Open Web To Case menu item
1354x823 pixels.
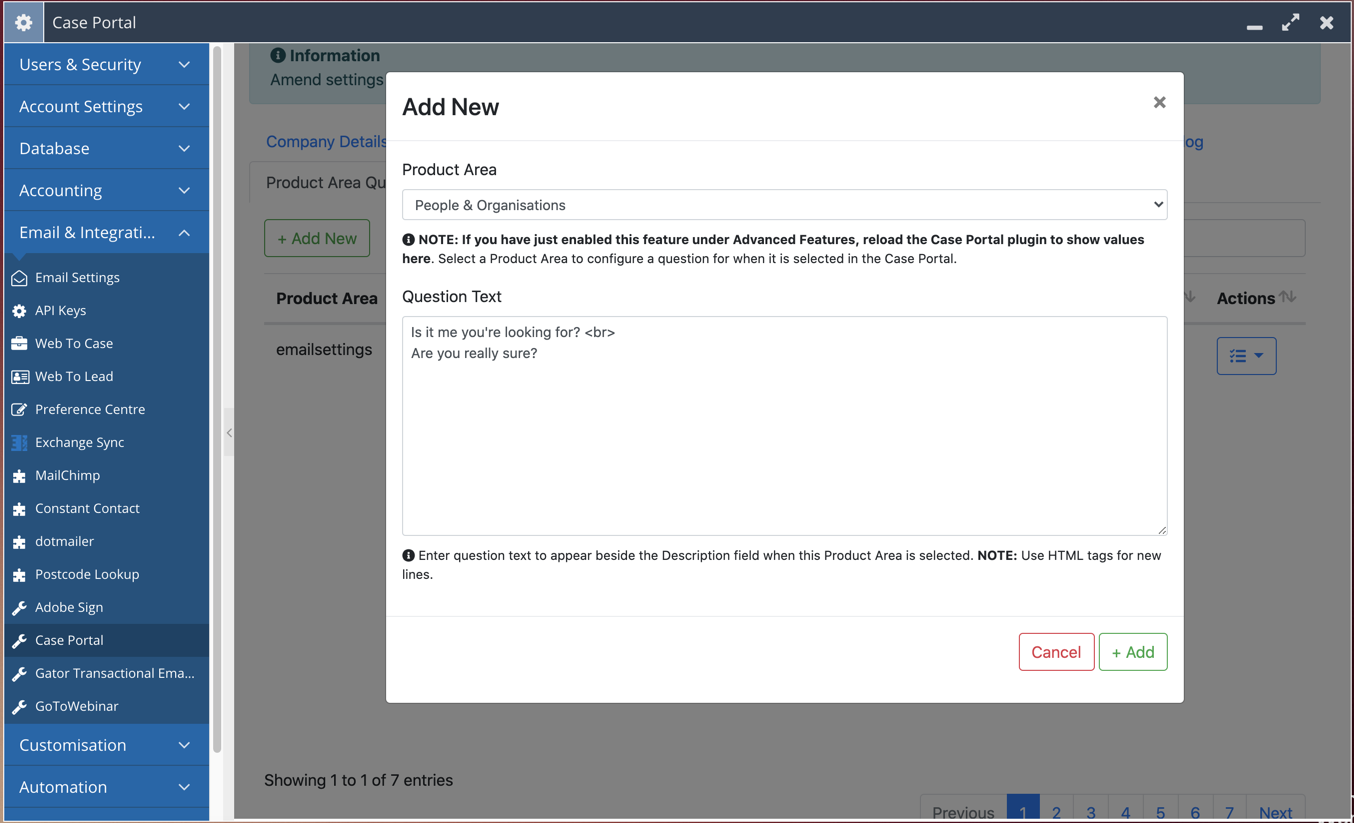click(x=106, y=344)
